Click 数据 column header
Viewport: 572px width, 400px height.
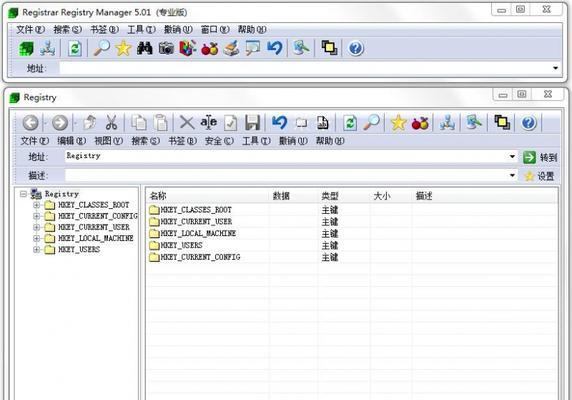pos(293,196)
